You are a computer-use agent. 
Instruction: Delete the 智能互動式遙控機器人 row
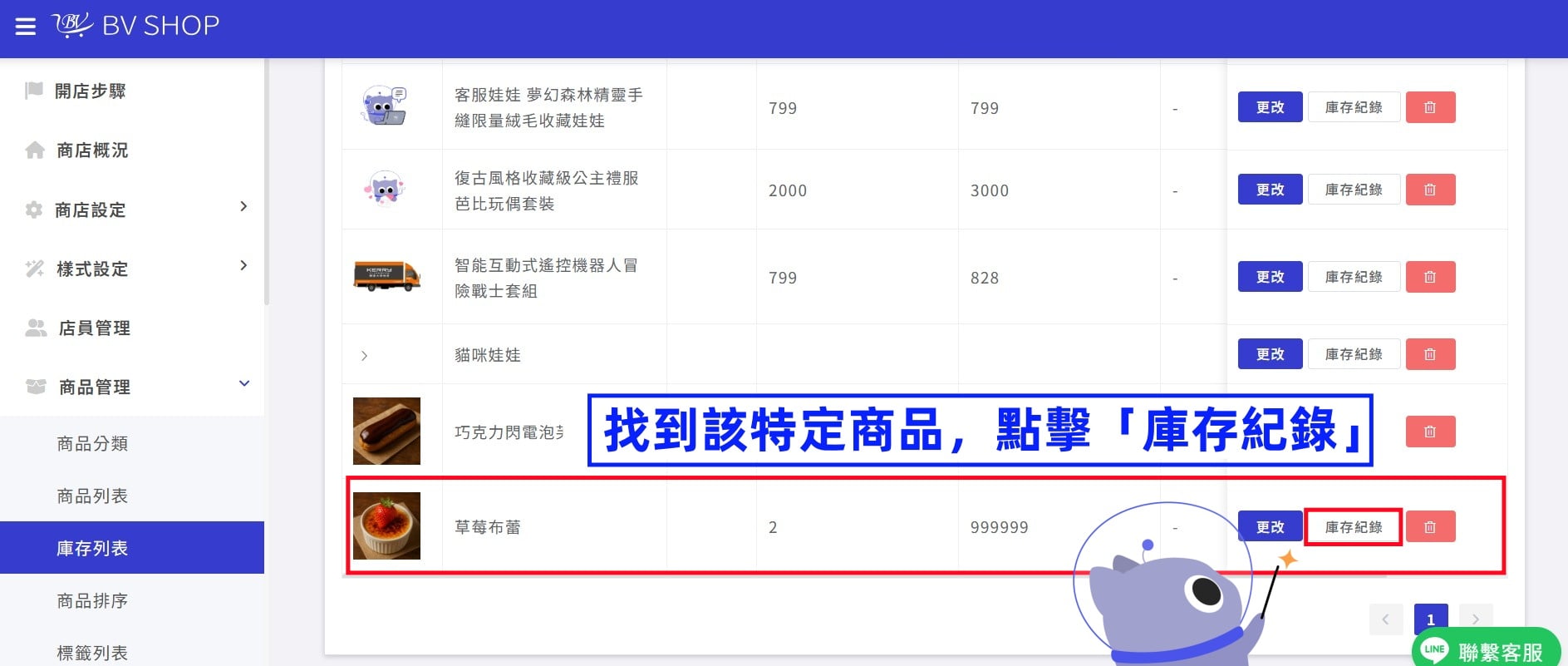1430,277
